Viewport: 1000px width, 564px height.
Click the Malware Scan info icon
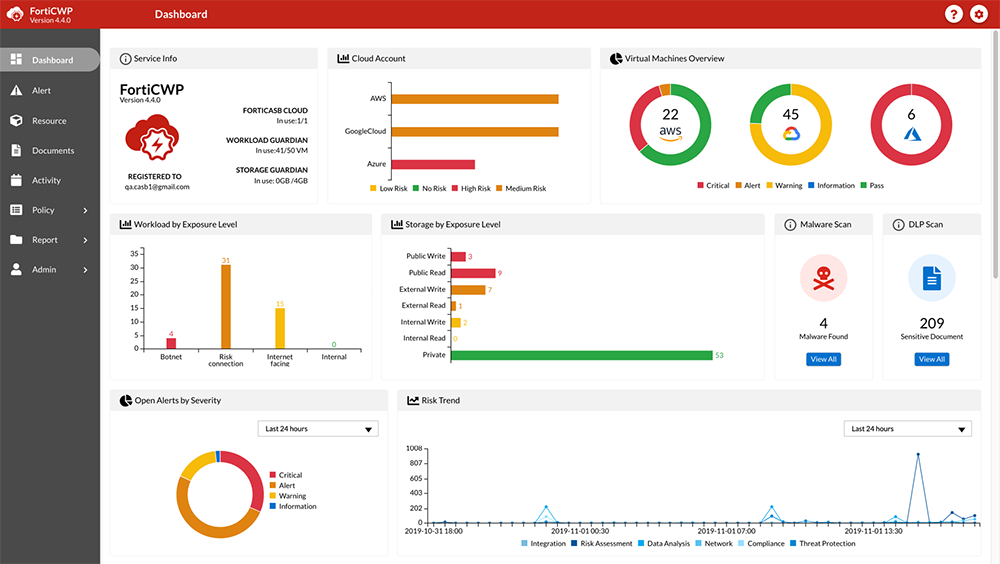tap(790, 225)
